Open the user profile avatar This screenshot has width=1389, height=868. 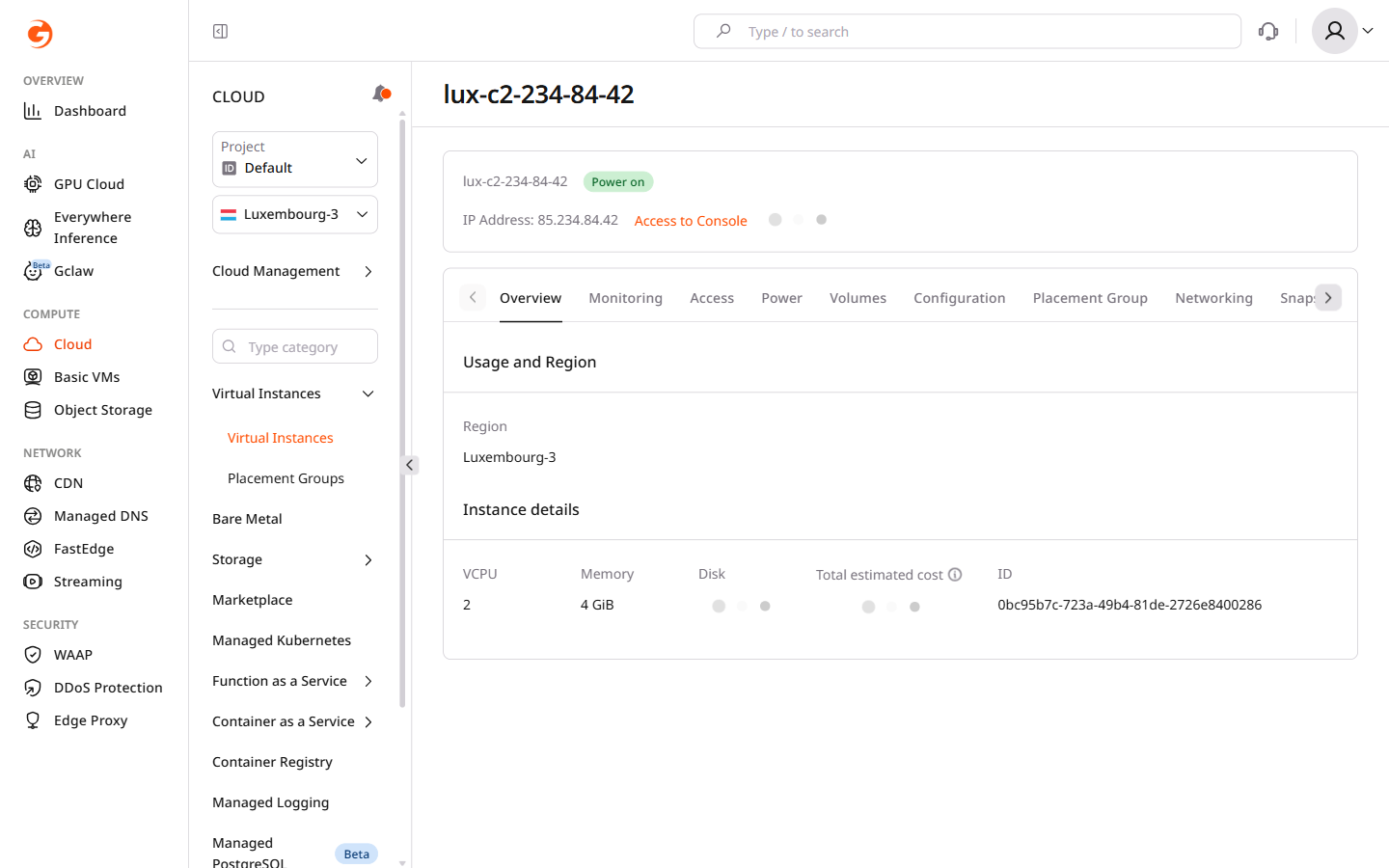pyautogui.click(x=1334, y=31)
